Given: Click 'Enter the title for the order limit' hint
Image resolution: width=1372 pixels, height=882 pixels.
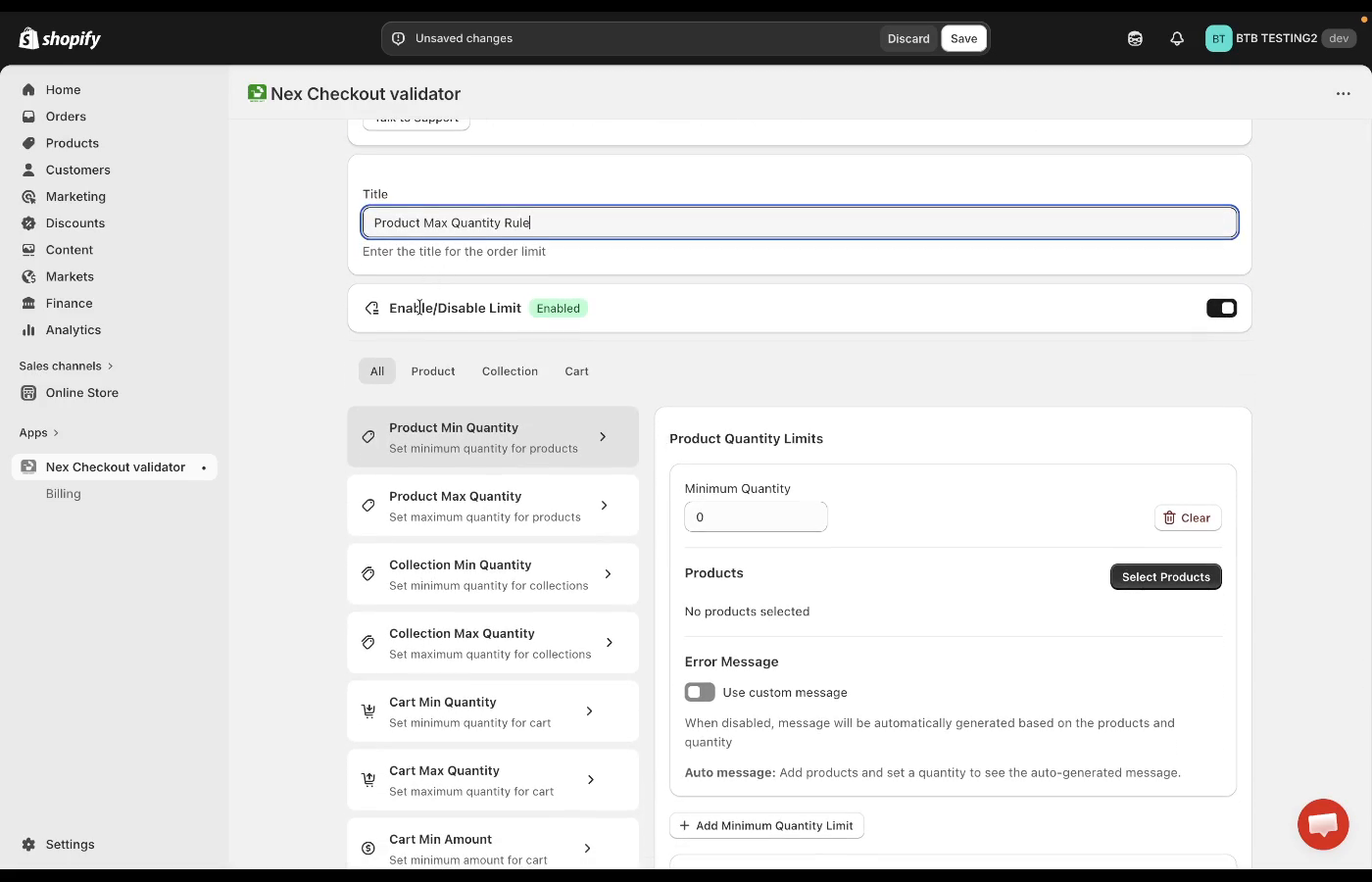Looking at the screenshot, I should point(454,252).
